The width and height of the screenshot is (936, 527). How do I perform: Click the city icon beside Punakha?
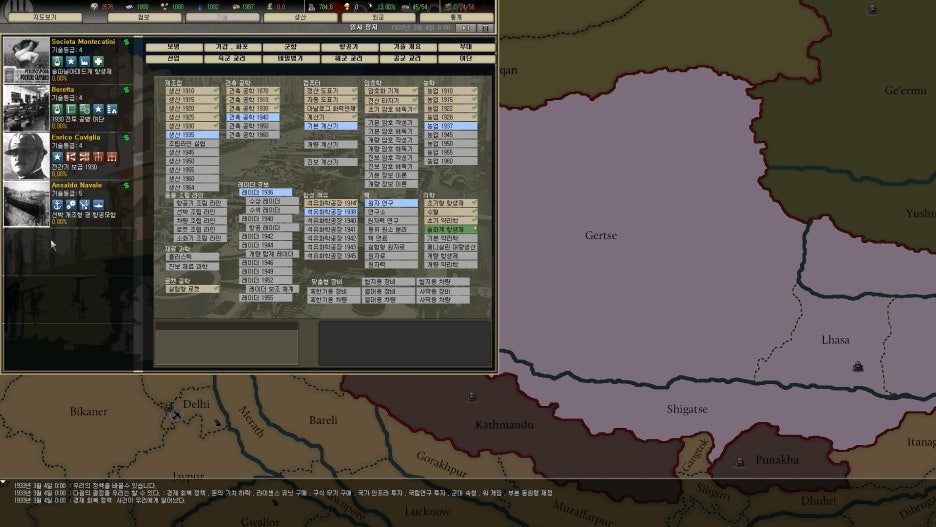(740, 462)
